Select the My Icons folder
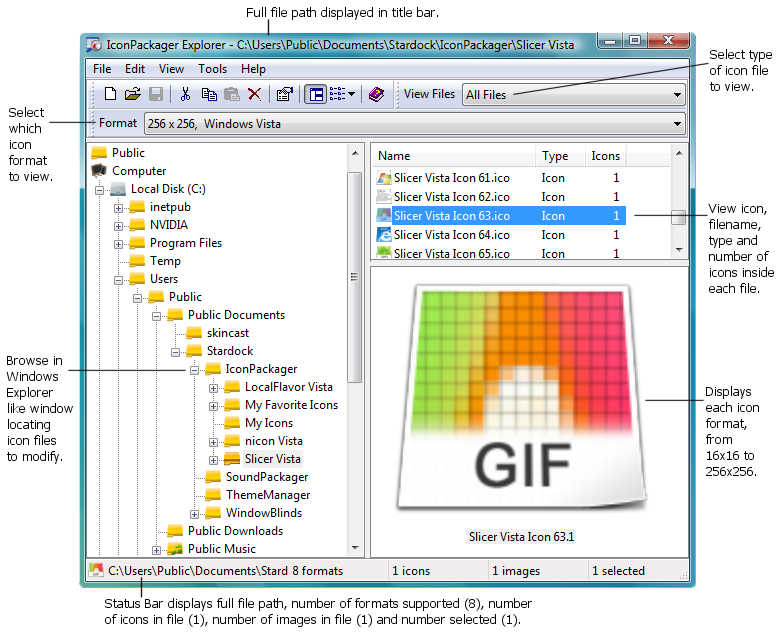This screenshot has height=632, width=776. pyautogui.click(x=269, y=423)
